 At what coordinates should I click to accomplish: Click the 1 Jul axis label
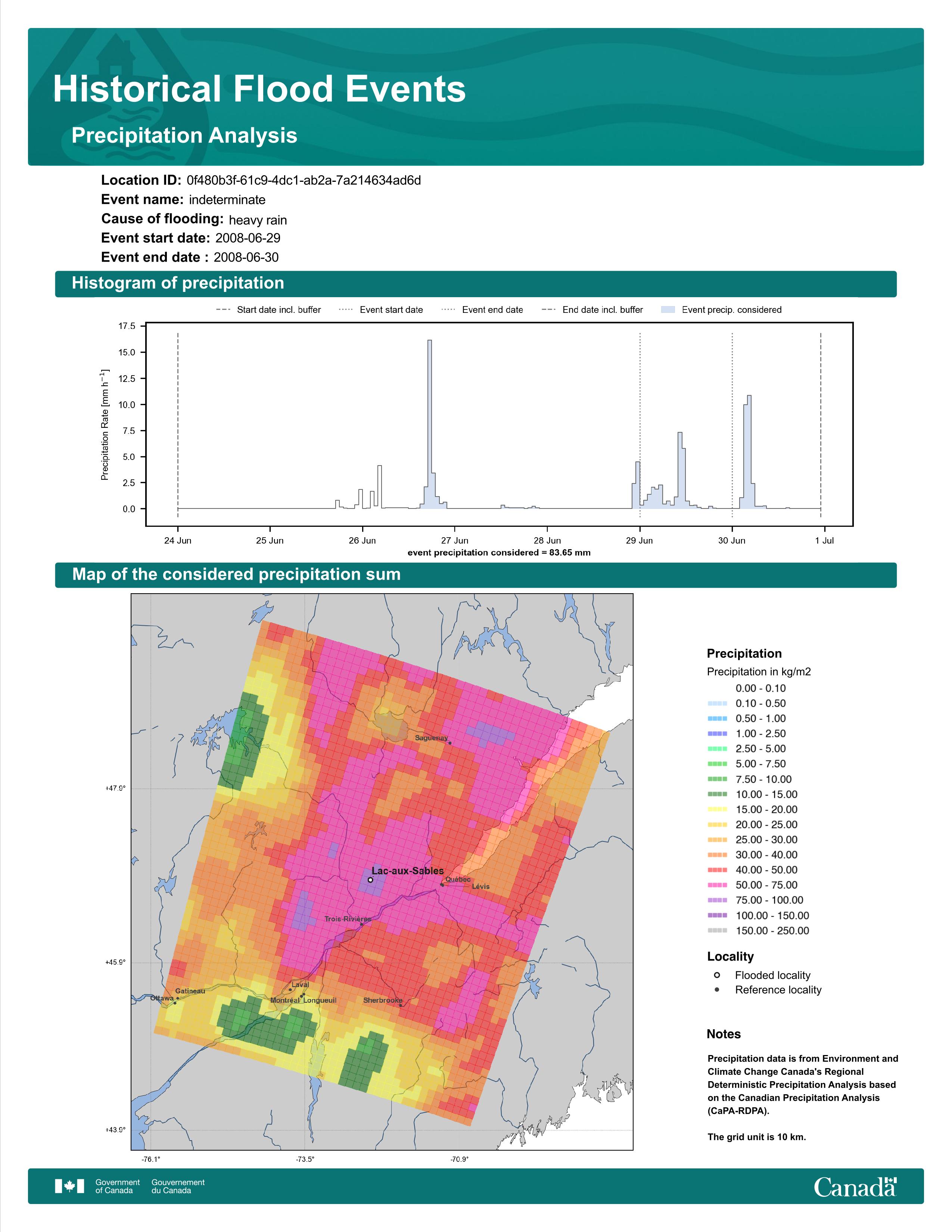824,541
